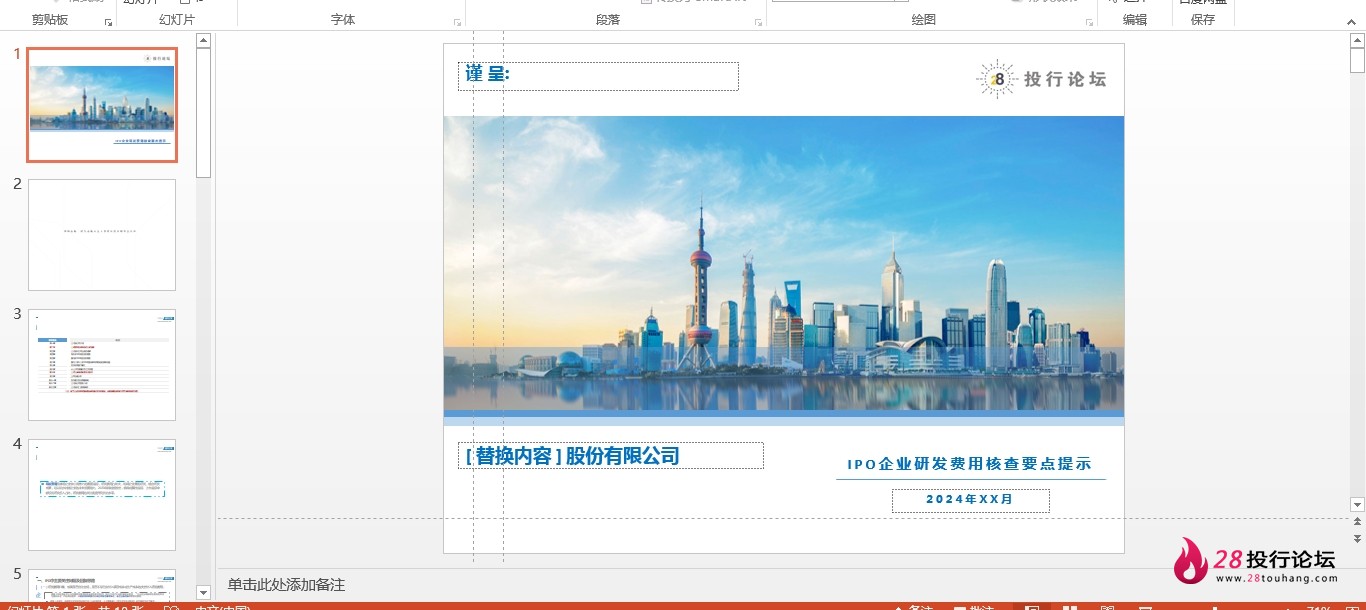Click the thumbnail panel scrollbar thumb

click(x=203, y=112)
